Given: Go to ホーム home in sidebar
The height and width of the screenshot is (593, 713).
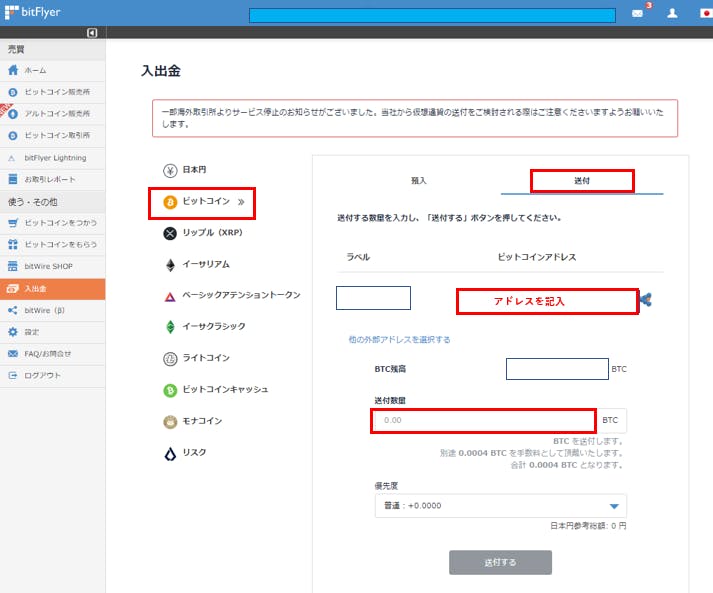Looking at the screenshot, I should coord(52,70).
